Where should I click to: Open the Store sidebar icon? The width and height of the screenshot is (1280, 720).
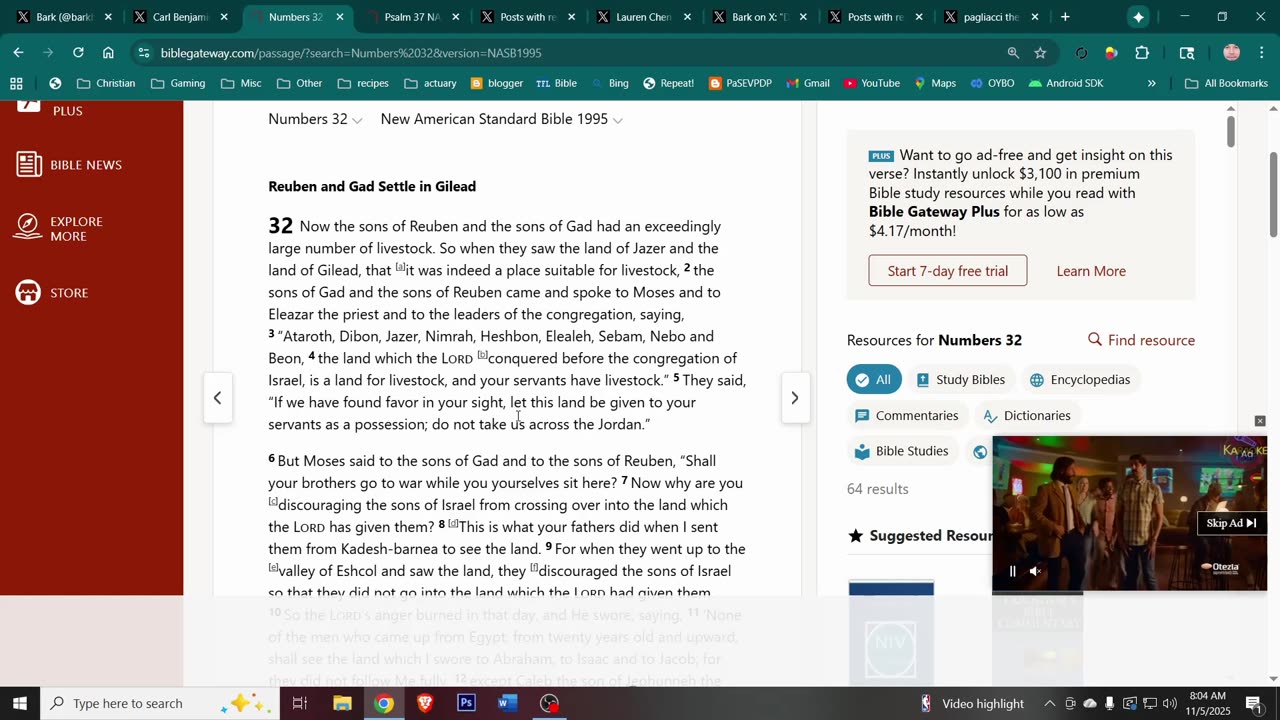pyautogui.click(x=28, y=292)
